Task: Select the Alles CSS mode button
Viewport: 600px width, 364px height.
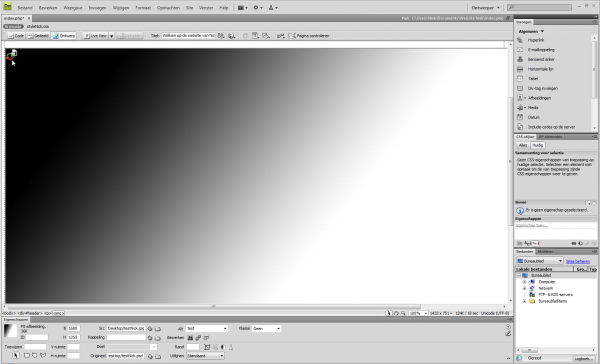Action: [x=523, y=145]
